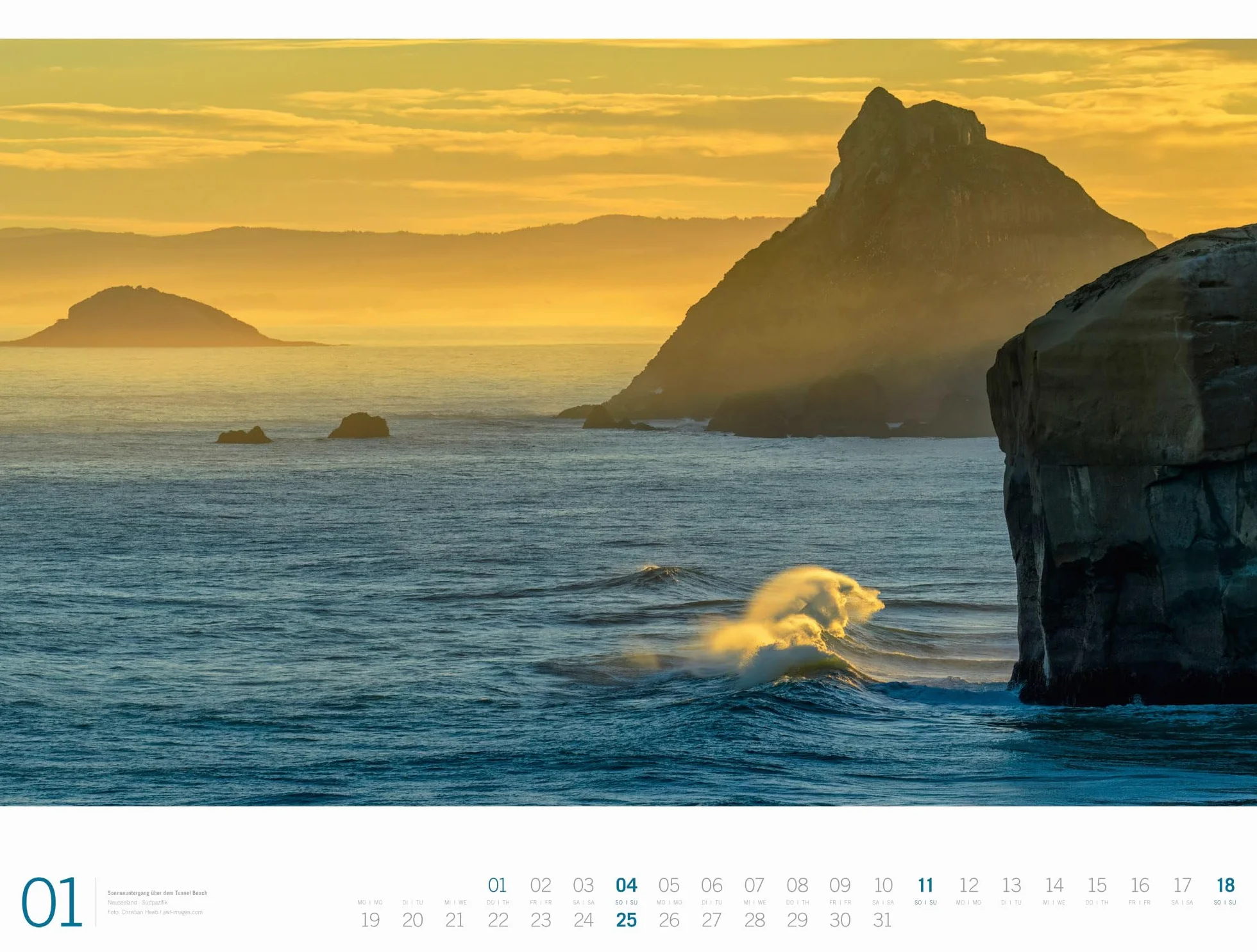Screen dimensions: 1257x952
Task: Click calendar date 30
Action: 840,920
